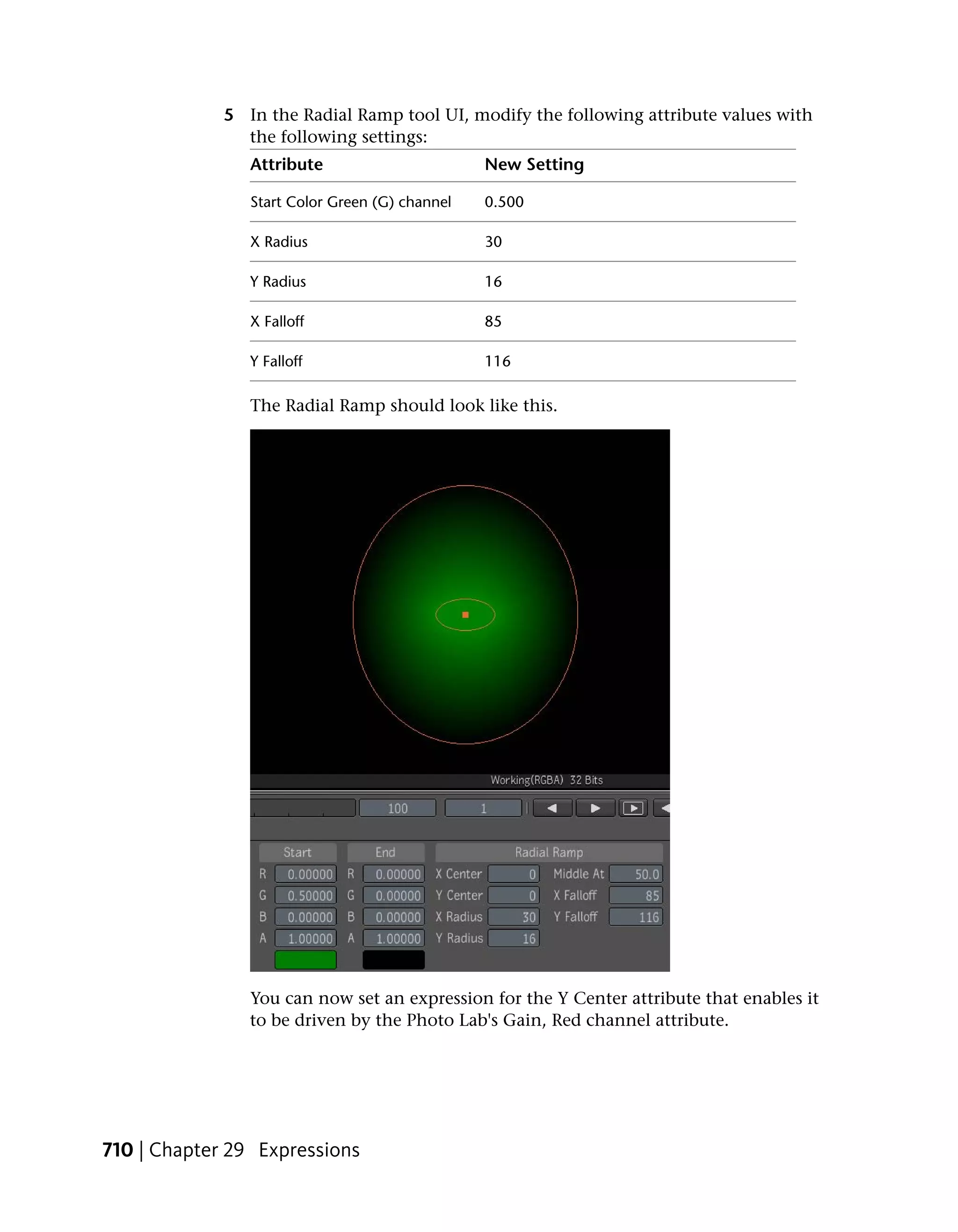Image resolution: width=958 pixels, height=1232 pixels.
Task: Click the frame field showing 100
Action: point(398,808)
